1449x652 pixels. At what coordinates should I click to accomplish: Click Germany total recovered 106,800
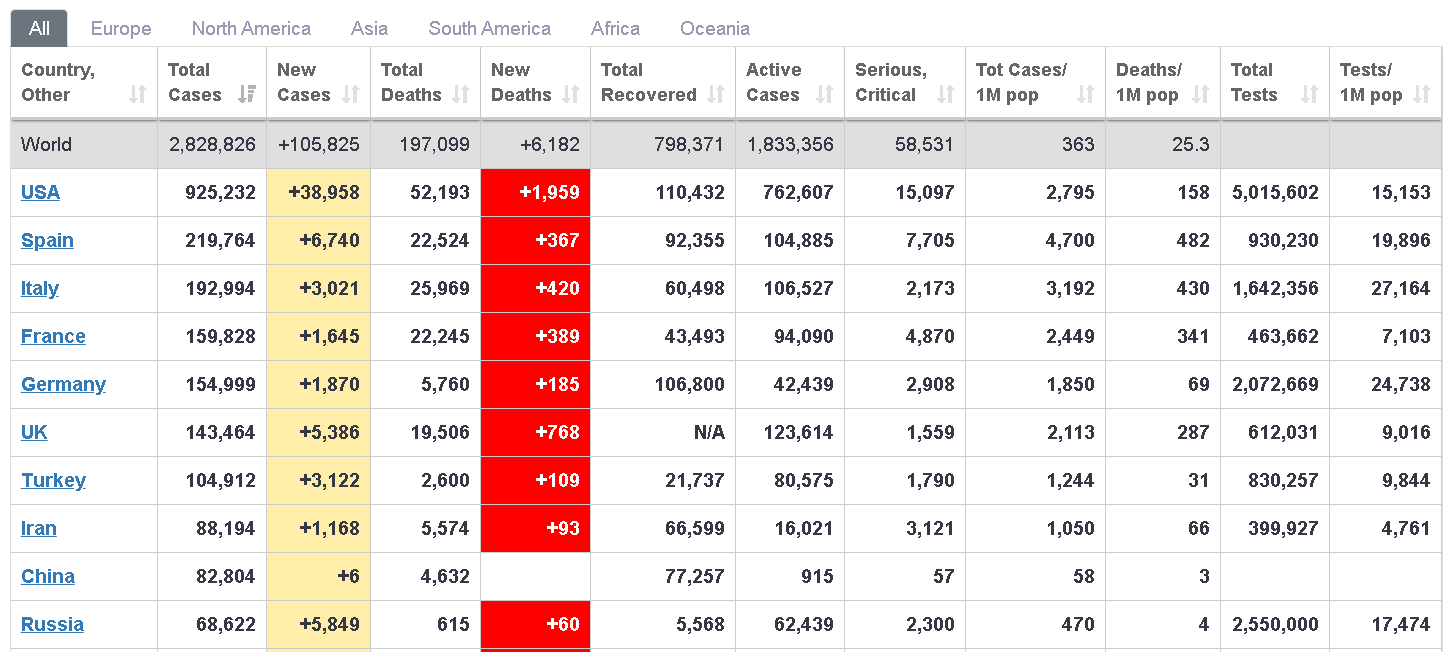click(689, 384)
